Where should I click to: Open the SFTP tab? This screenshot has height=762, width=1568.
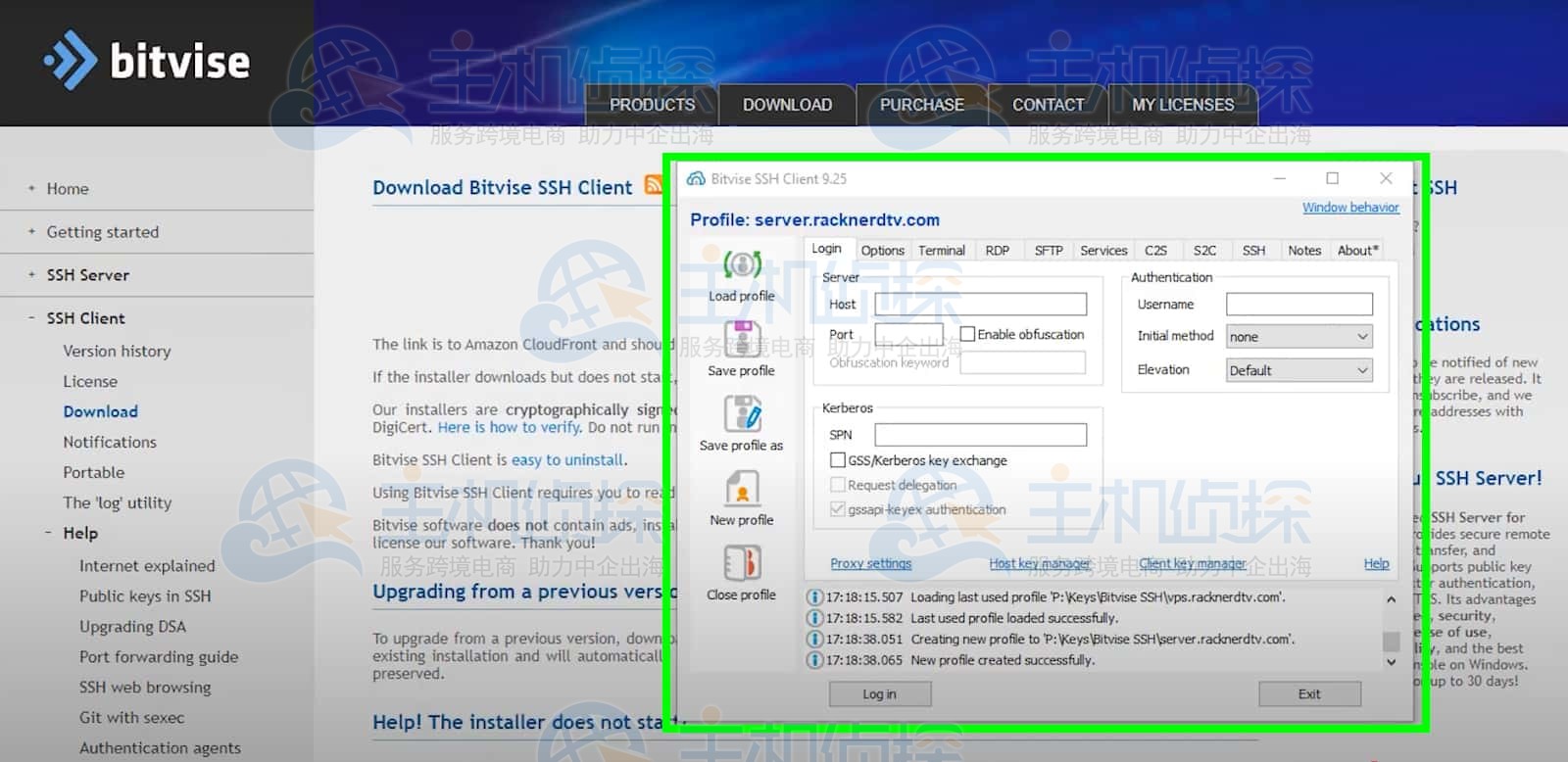(1049, 251)
